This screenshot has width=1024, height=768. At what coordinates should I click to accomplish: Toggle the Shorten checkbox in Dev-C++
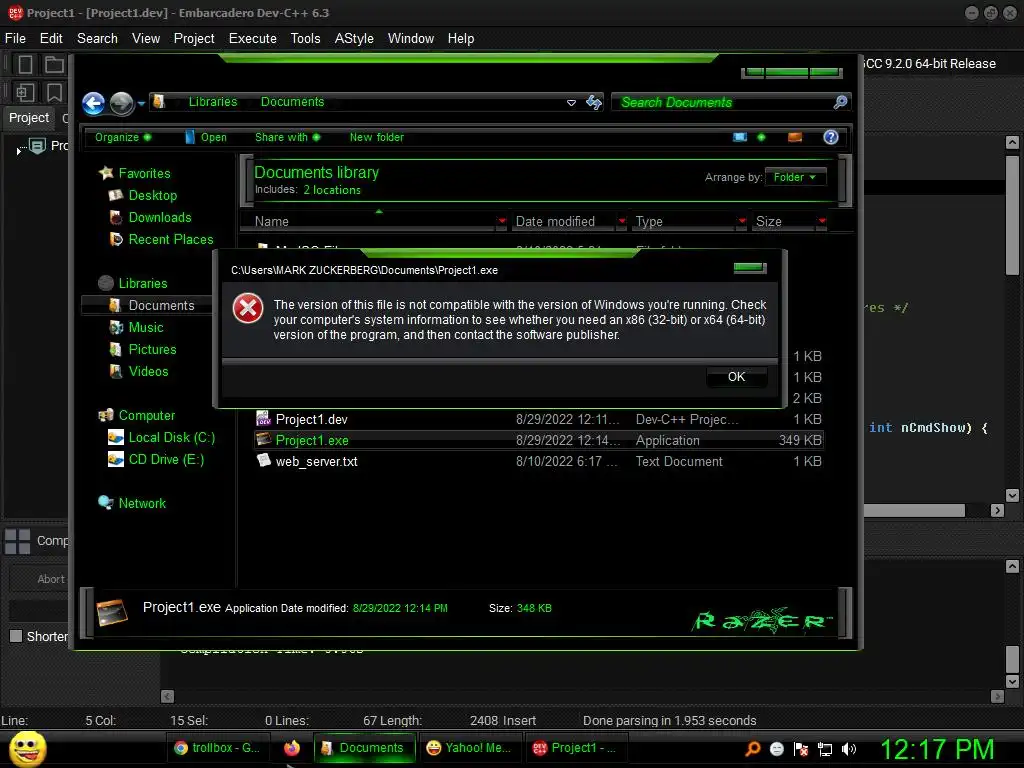point(16,636)
